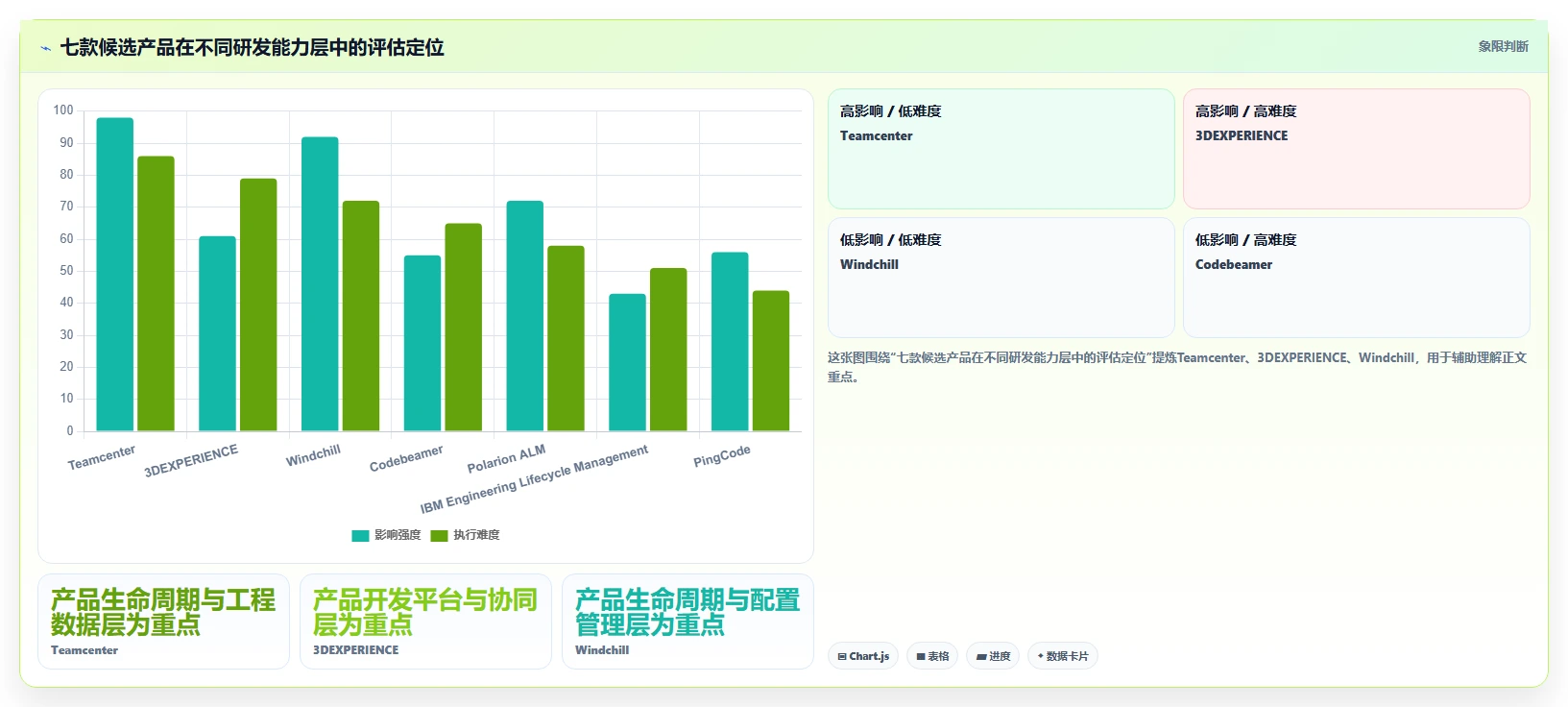
Task: Open the 低影响 / 高难度 Codebeamer quadrant card
Action: (1356, 278)
